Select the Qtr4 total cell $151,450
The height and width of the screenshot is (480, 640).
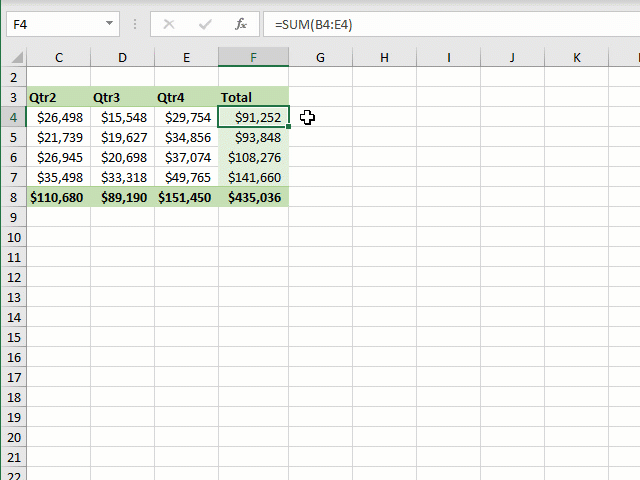click(186, 197)
